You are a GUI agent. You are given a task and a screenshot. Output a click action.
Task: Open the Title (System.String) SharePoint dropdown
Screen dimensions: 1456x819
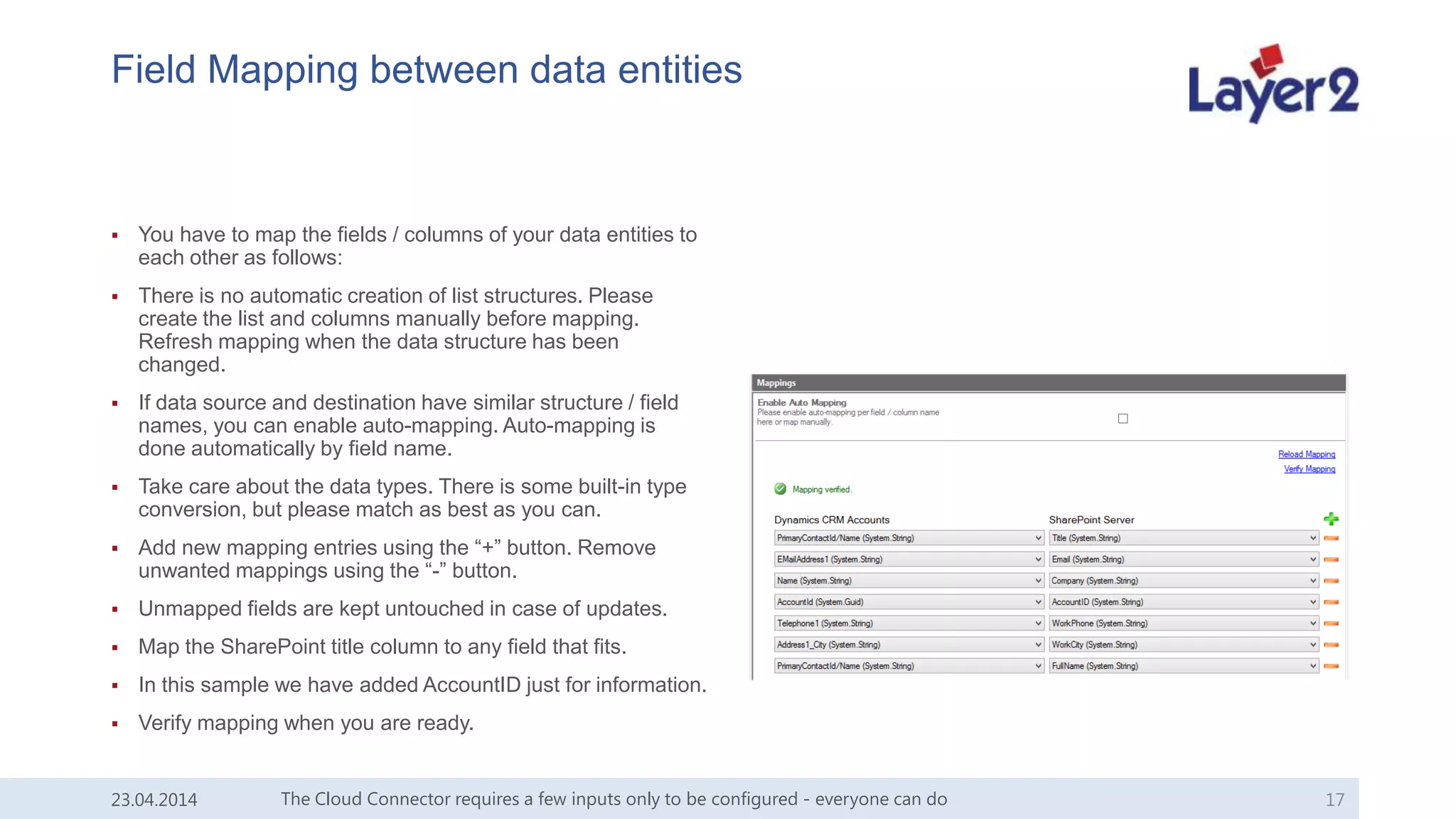(x=1184, y=538)
